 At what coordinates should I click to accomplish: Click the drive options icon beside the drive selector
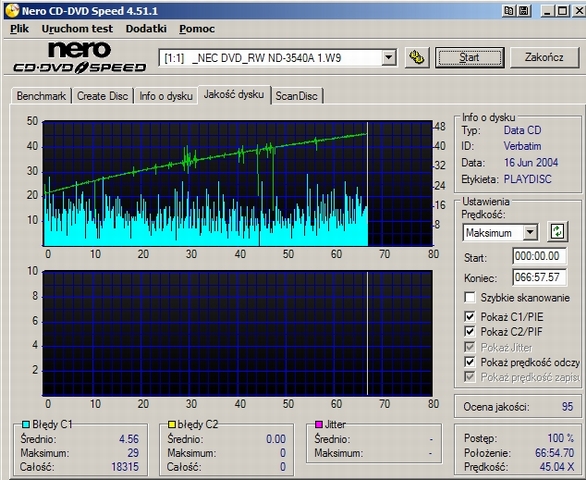(417, 58)
